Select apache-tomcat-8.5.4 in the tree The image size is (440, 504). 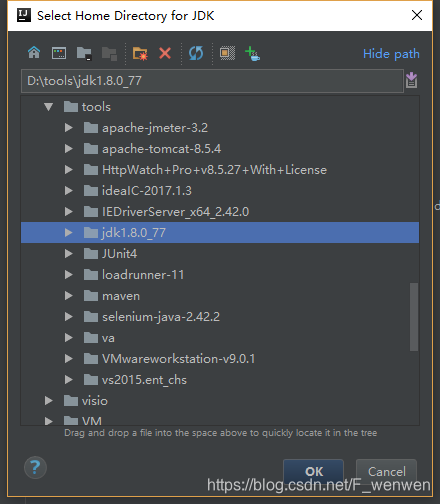click(x=161, y=149)
